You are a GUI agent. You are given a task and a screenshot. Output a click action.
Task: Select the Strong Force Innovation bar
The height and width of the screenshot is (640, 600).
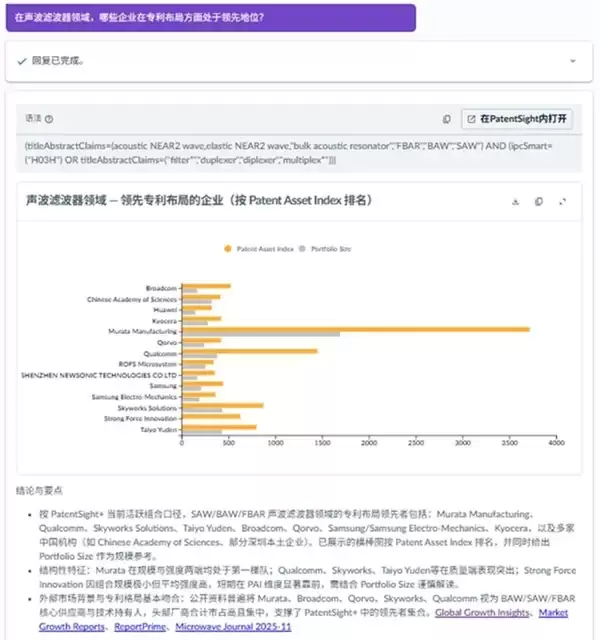(211, 416)
